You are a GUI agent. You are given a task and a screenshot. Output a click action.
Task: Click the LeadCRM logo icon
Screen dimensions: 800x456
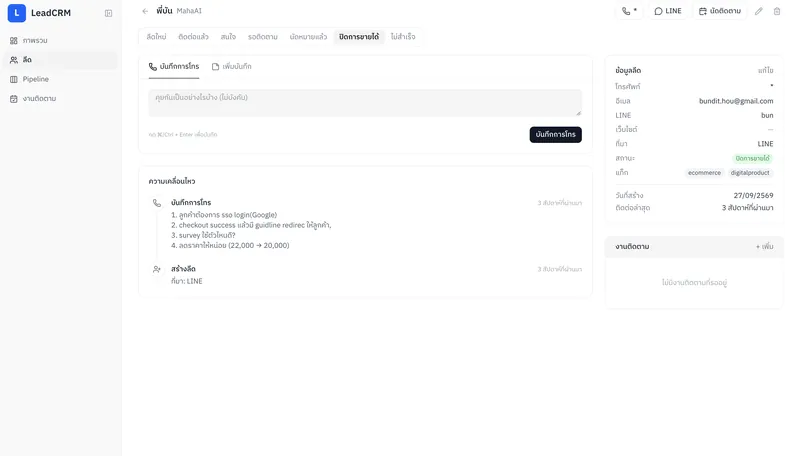(x=16, y=13)
